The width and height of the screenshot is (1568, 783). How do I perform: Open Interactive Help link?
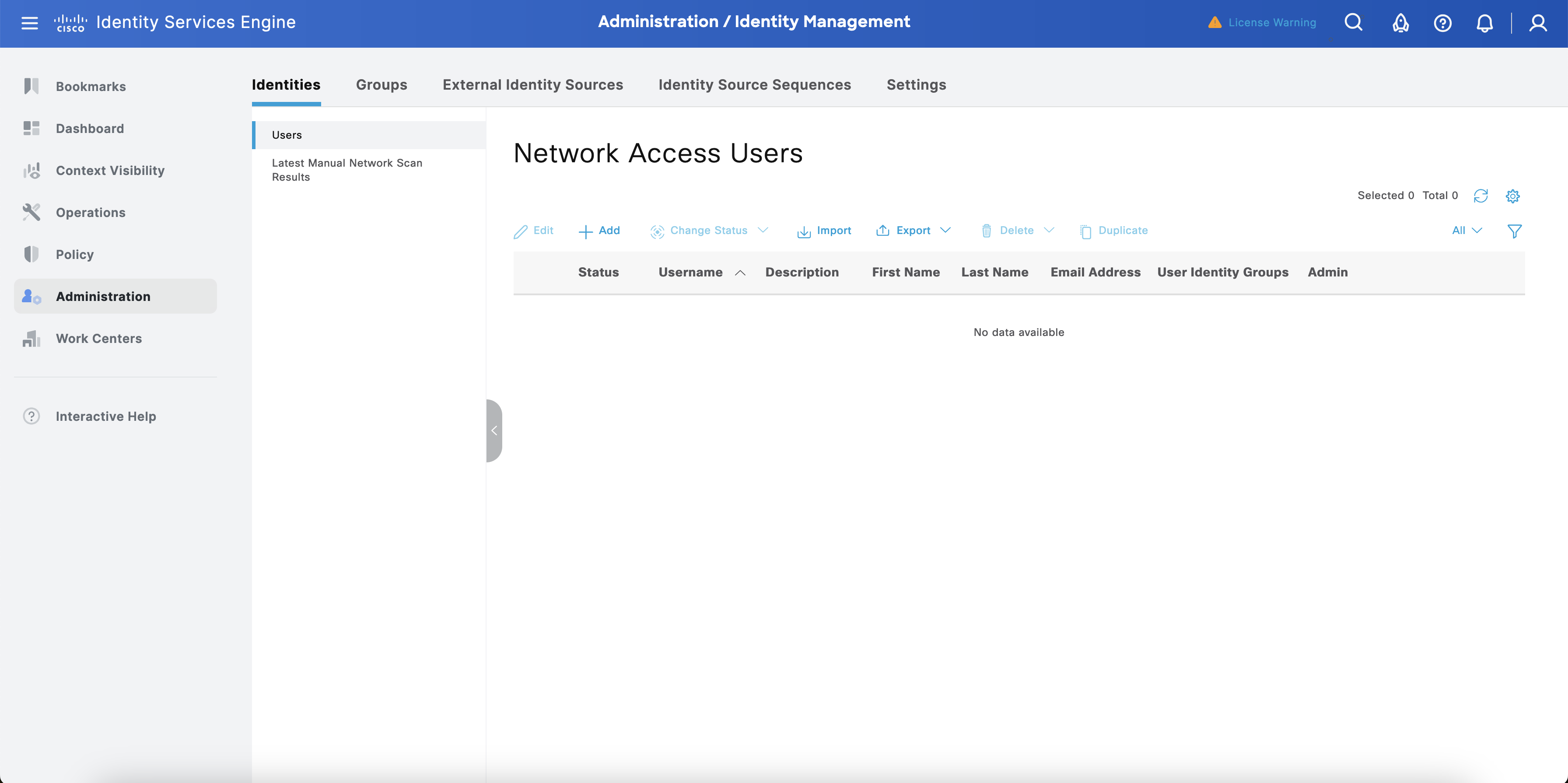coord(106,416)
